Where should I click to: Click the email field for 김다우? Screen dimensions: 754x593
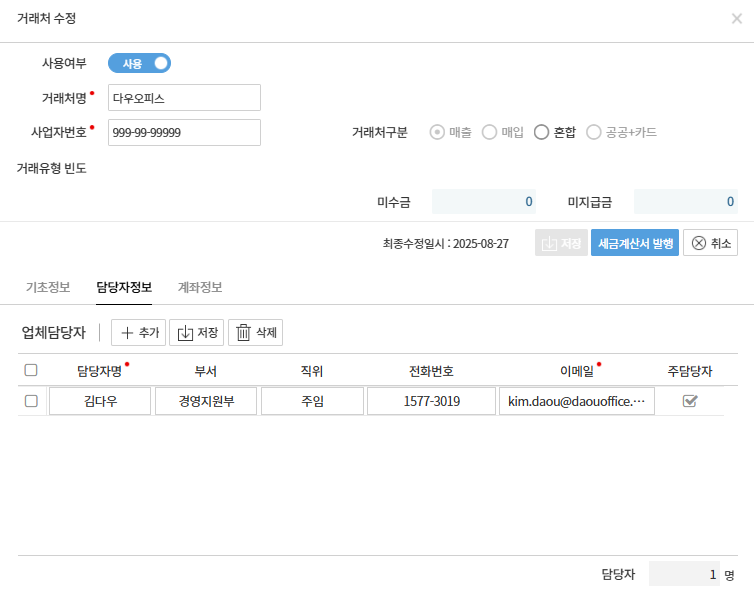pyautogui.click(x=576, y=401)
